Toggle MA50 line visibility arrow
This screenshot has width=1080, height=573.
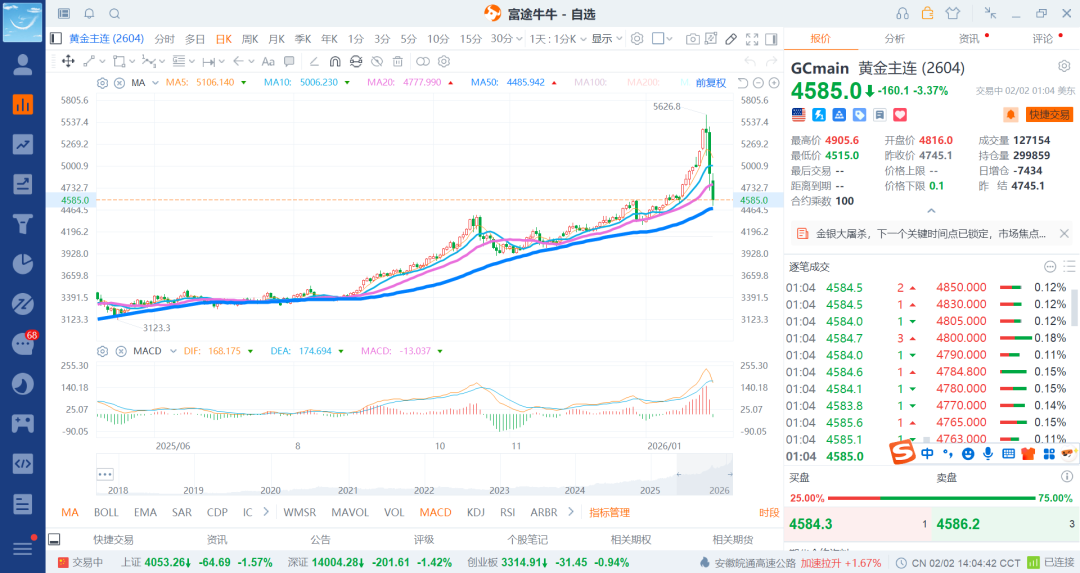[x=554, y=83]
